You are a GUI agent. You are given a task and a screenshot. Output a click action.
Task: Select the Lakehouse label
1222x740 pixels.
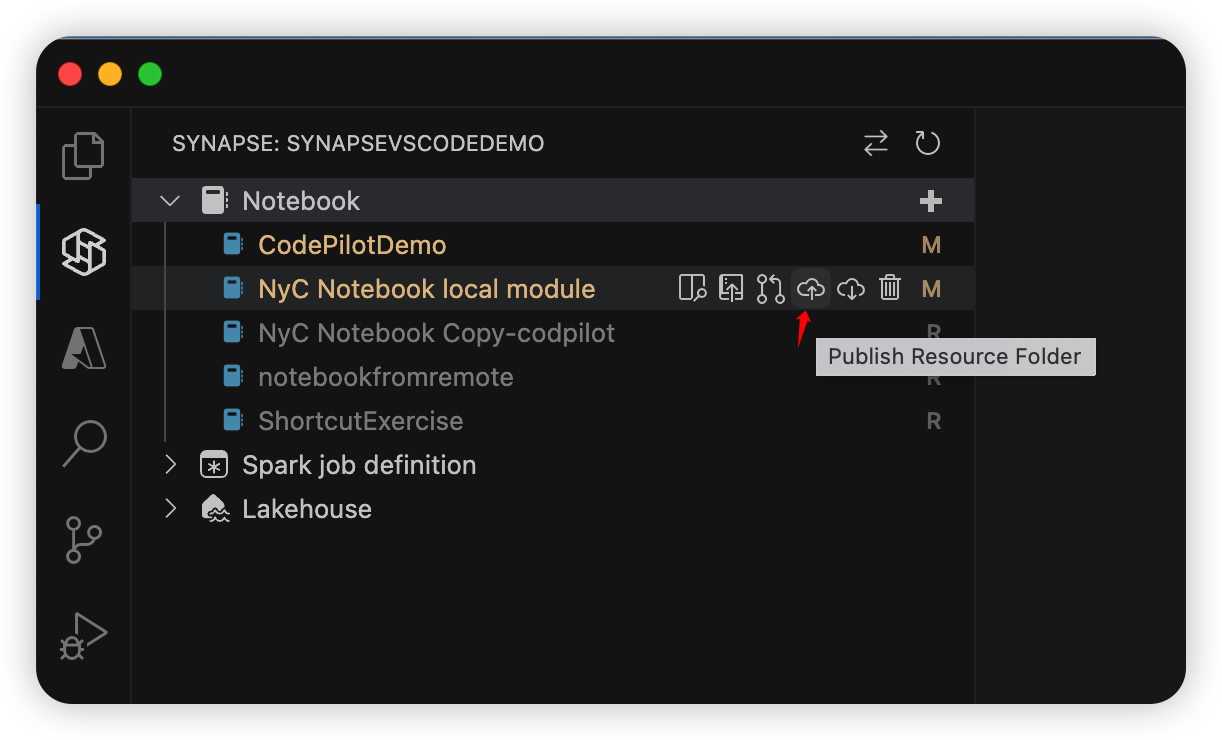point(307,509)
